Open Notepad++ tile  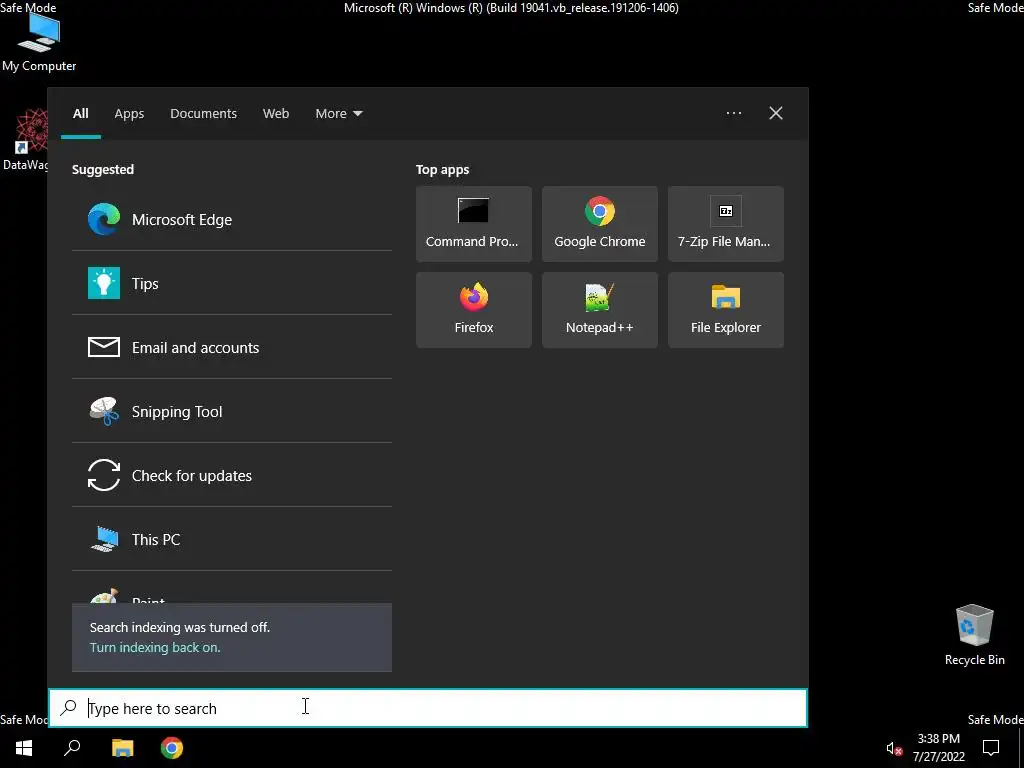point(600,310)
